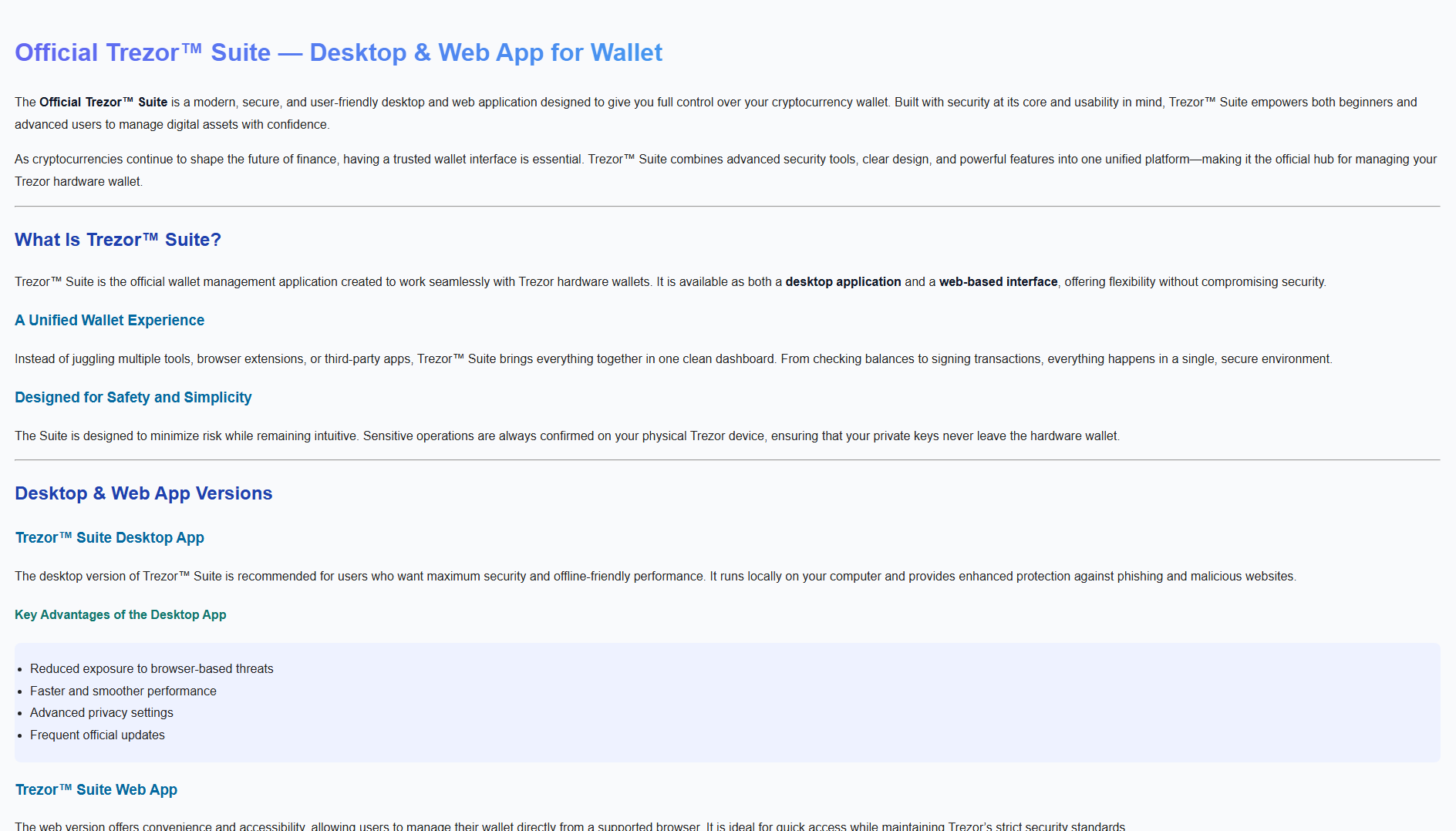
Task: Click the bullet "Frequent official updates"
Action: pyautogui.click(x=97, y=735)
